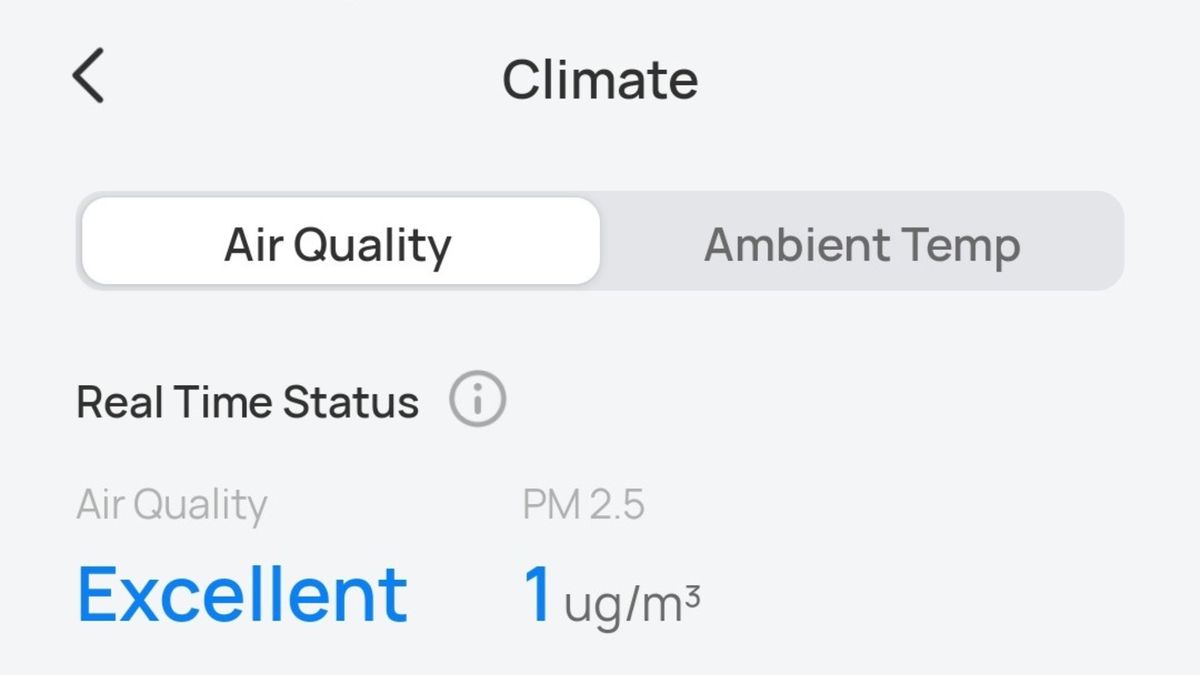This screenshot has height=675, width=1200.
Task: Open the Real Time Status info icon
Action: [477, 400]
